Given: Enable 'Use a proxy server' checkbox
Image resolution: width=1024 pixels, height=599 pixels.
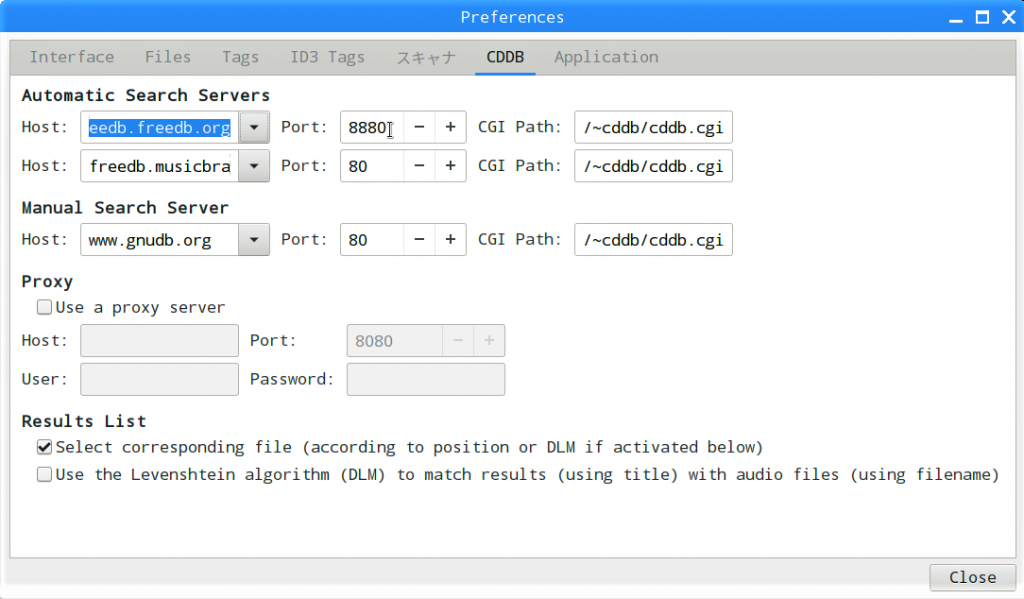Looking at the screenshot, I should tap(44, 308).
